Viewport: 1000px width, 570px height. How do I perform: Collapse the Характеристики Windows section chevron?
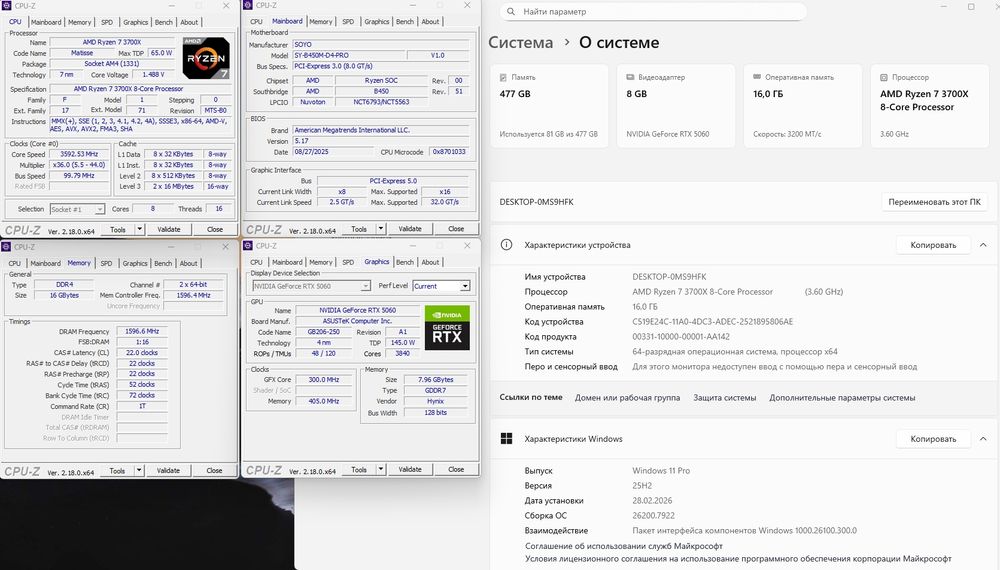983,439
